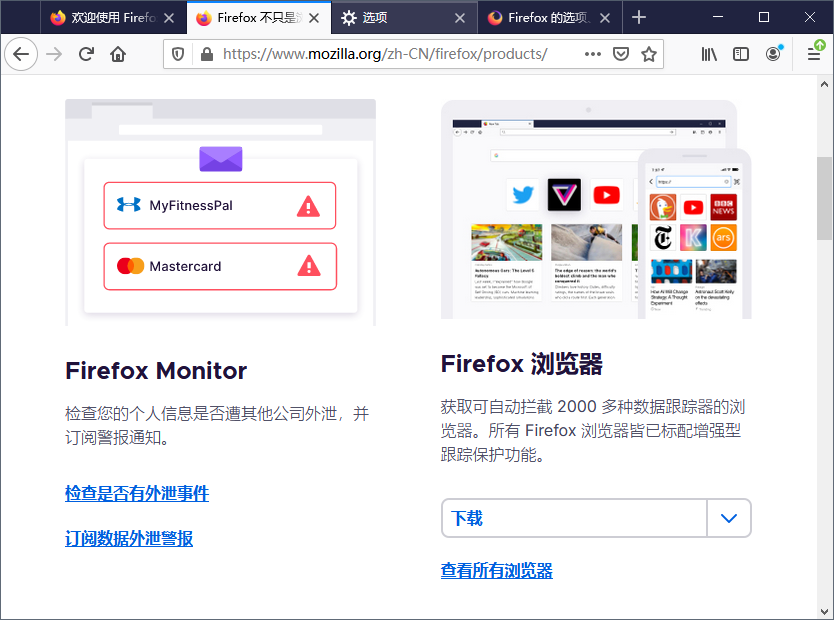The width and height of the screenshot is (834, 620).
Task: Click the tracking protection shield icon
Action: [x=179, y=54]
